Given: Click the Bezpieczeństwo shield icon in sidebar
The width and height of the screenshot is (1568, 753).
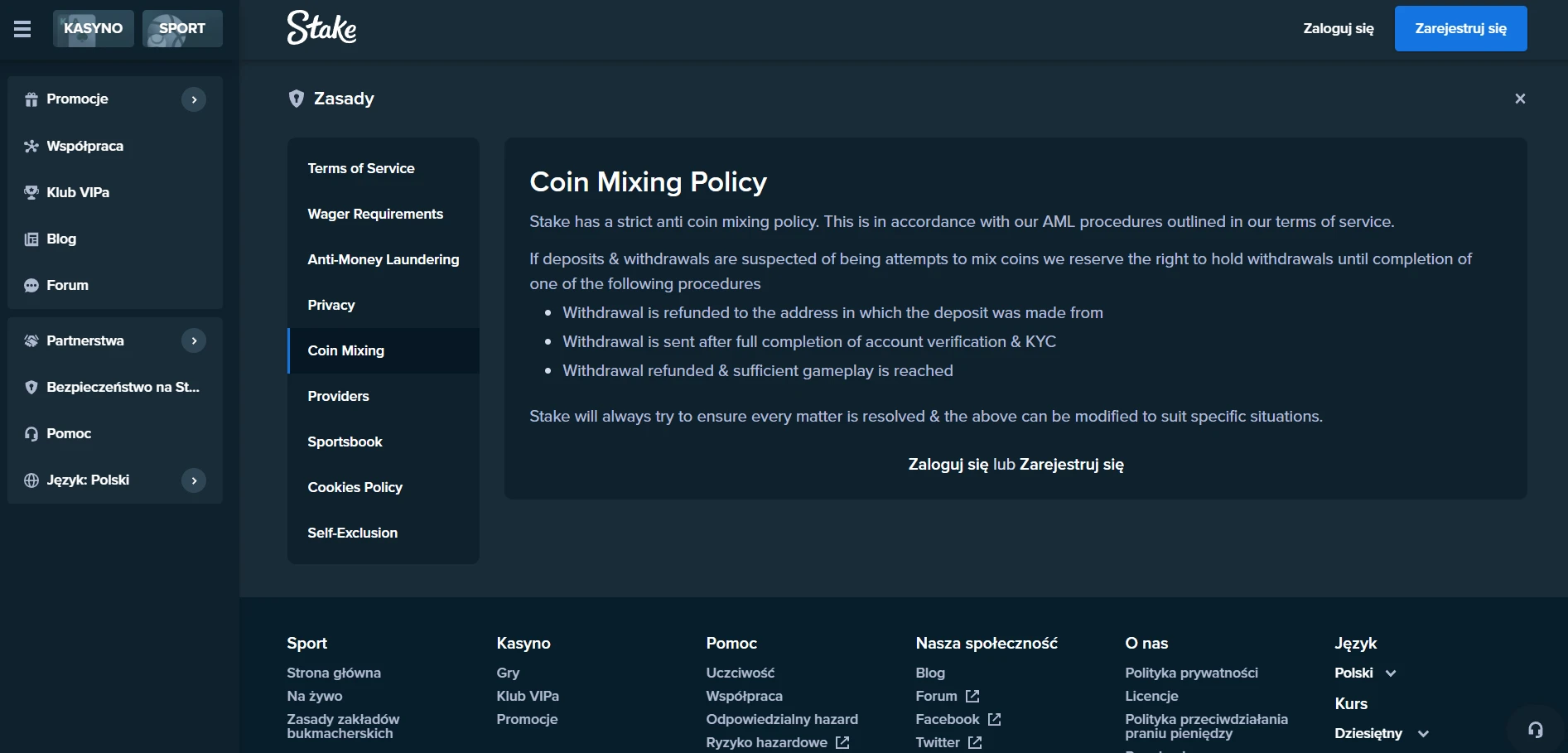Looking at the screenshot, I should (x=31, y=387).
